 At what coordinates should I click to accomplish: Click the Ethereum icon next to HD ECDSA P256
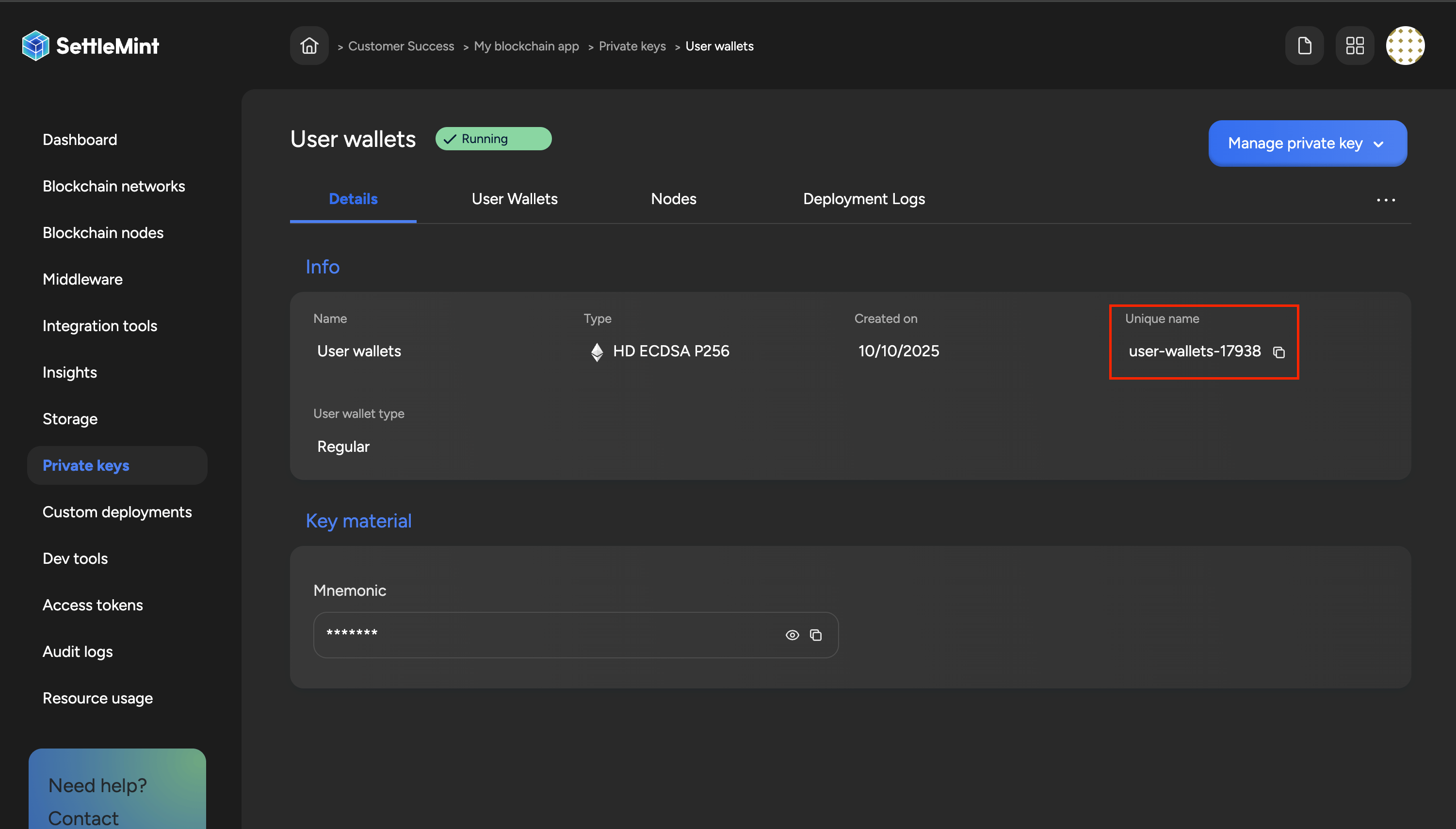[597, 351]
